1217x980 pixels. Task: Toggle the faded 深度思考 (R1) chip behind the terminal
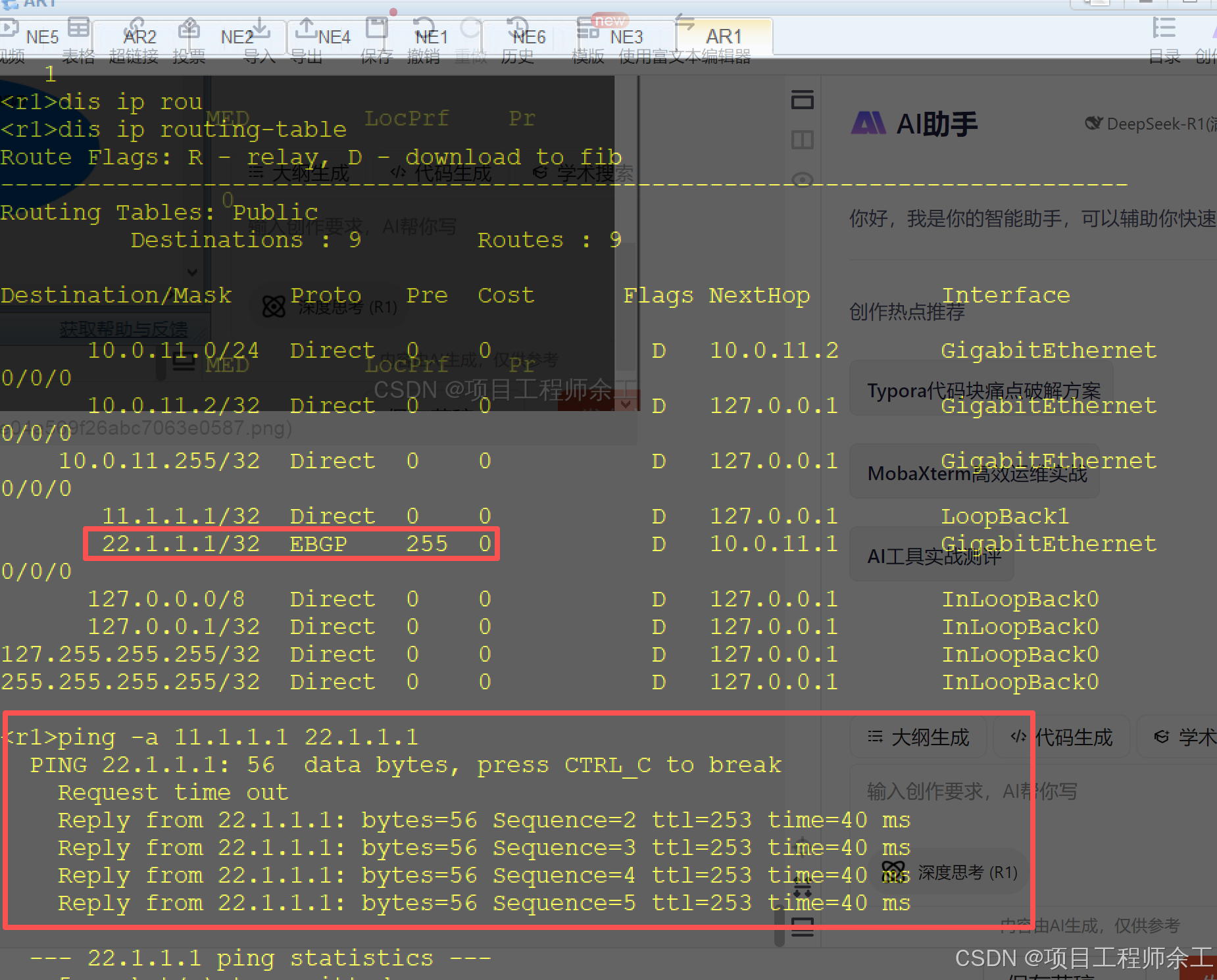[x=331, y=306]
